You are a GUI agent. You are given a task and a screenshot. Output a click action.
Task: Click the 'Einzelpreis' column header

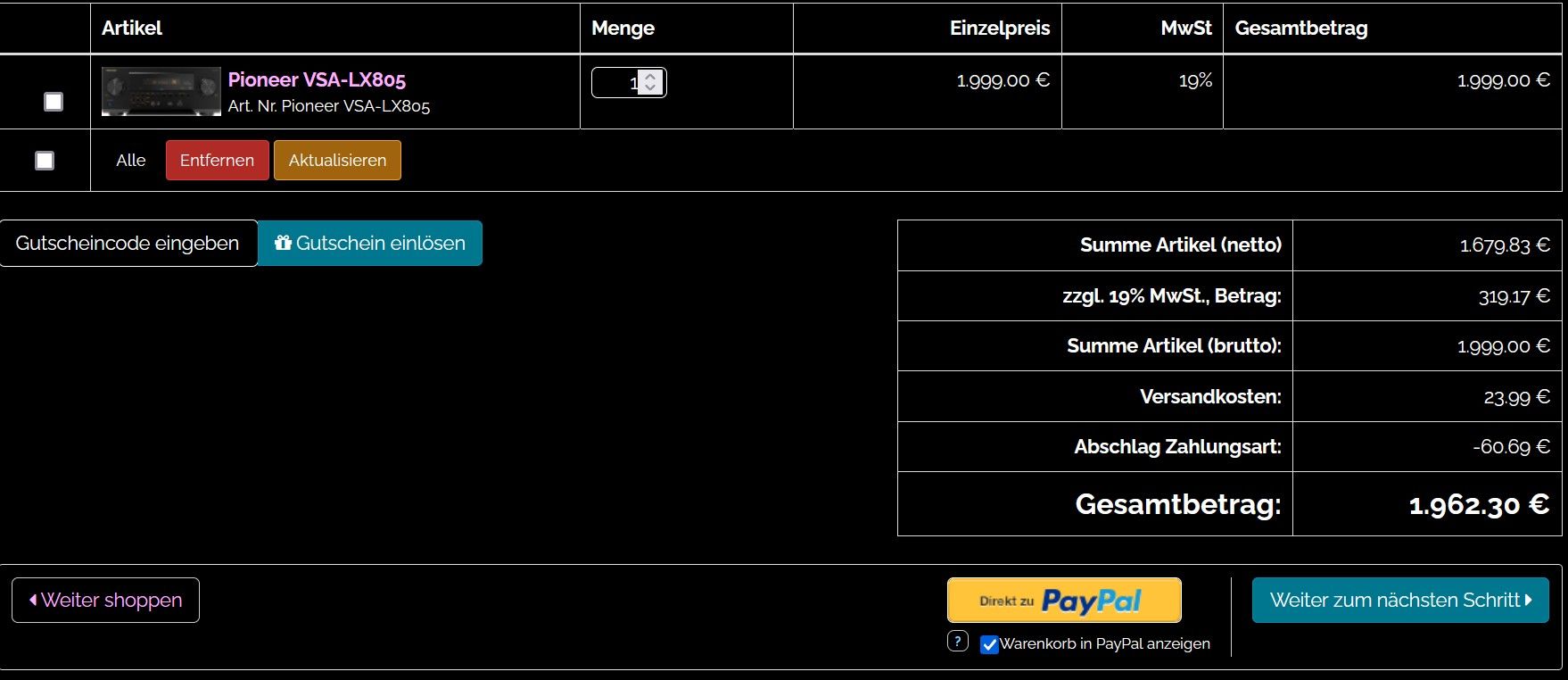point(1000,29)
